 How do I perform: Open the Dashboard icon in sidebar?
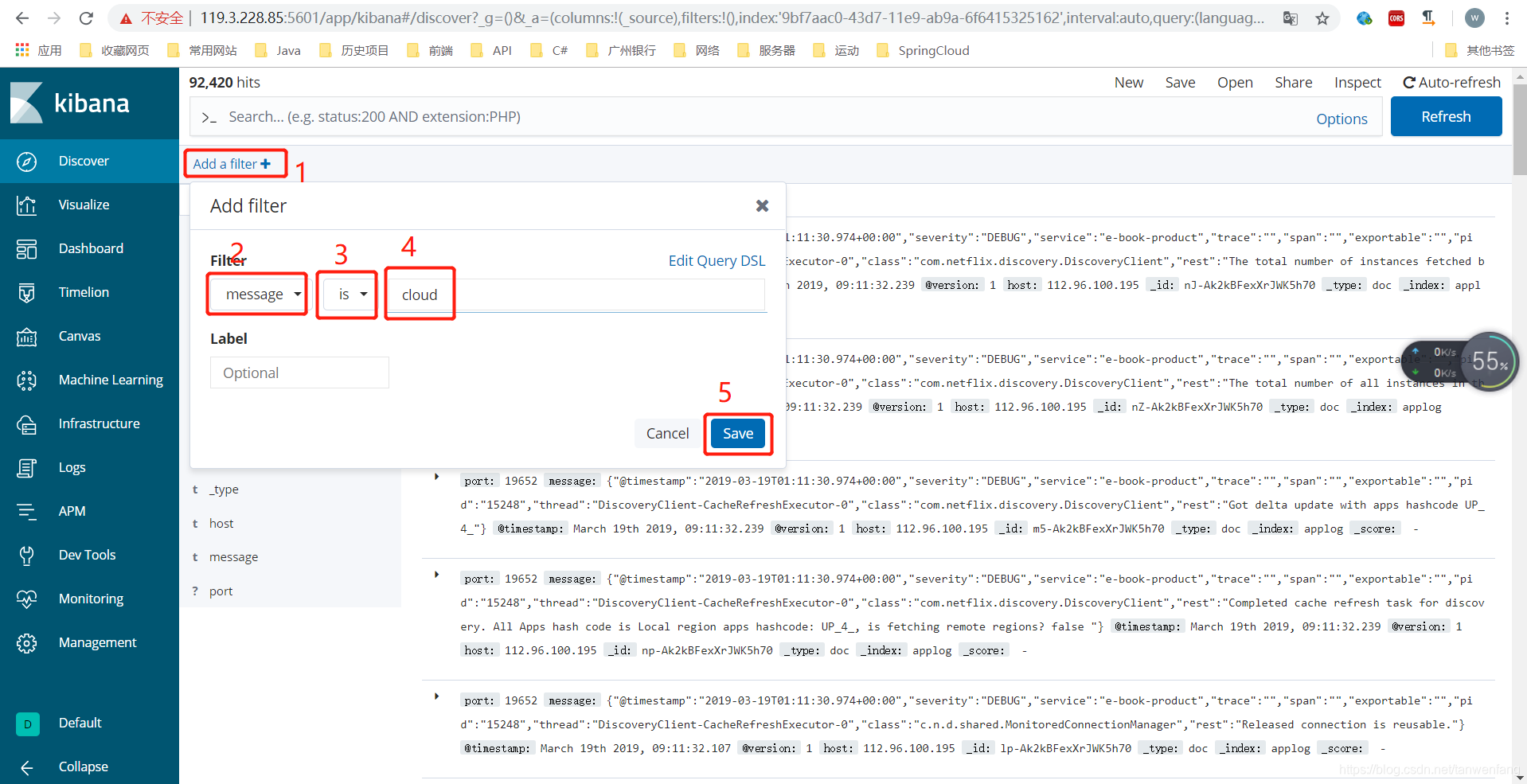[x=26, y=249]
